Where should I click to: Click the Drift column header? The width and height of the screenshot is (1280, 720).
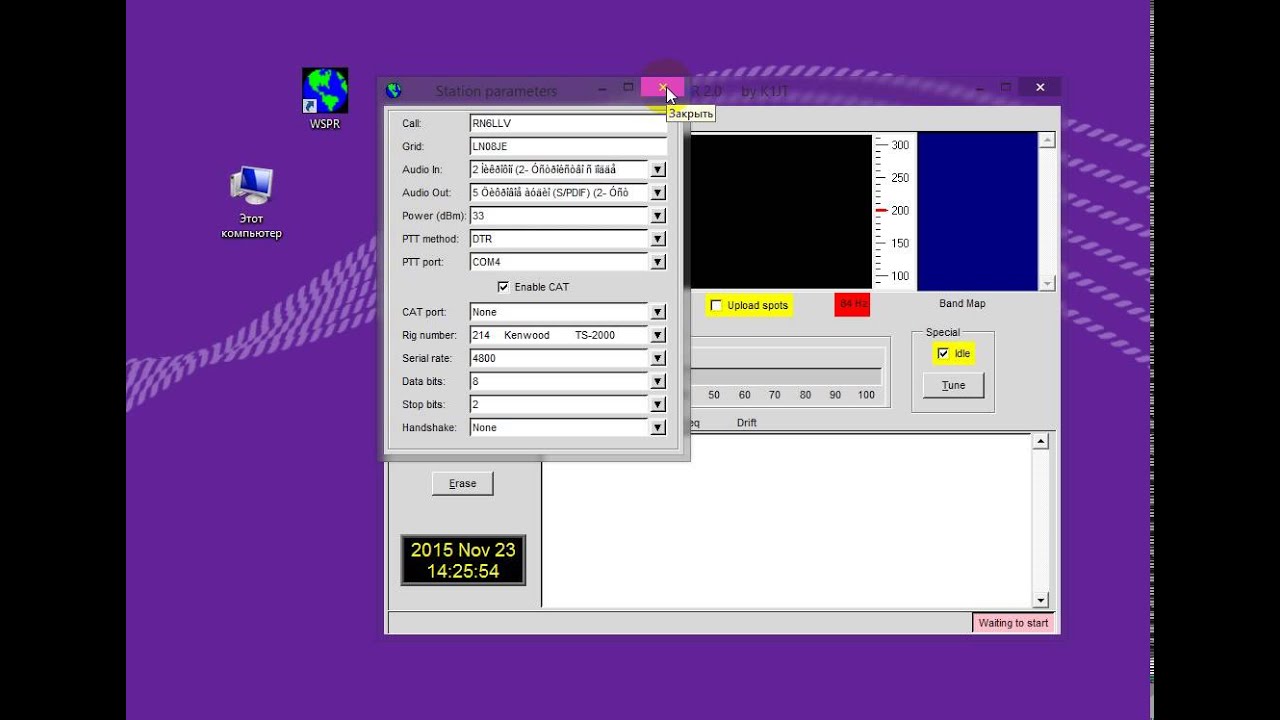tap(747, 423)
